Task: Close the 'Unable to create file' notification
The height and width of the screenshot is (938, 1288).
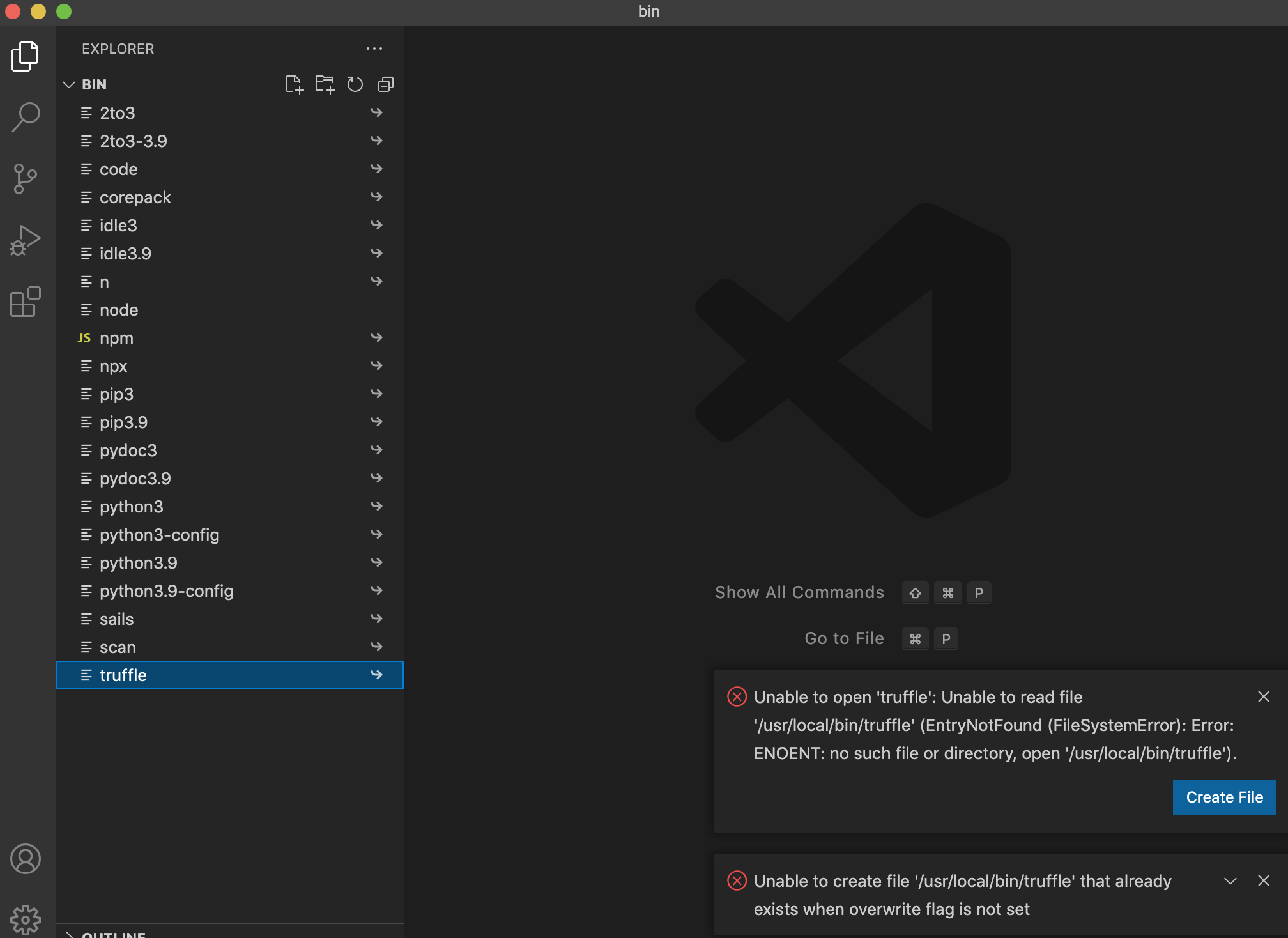Action: point(1264,881)
